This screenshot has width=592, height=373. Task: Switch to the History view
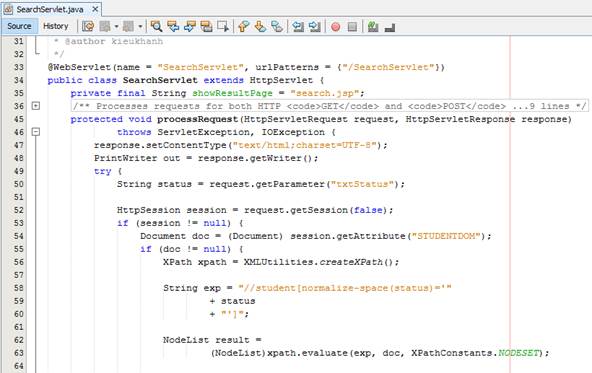(x=56, y=26)
